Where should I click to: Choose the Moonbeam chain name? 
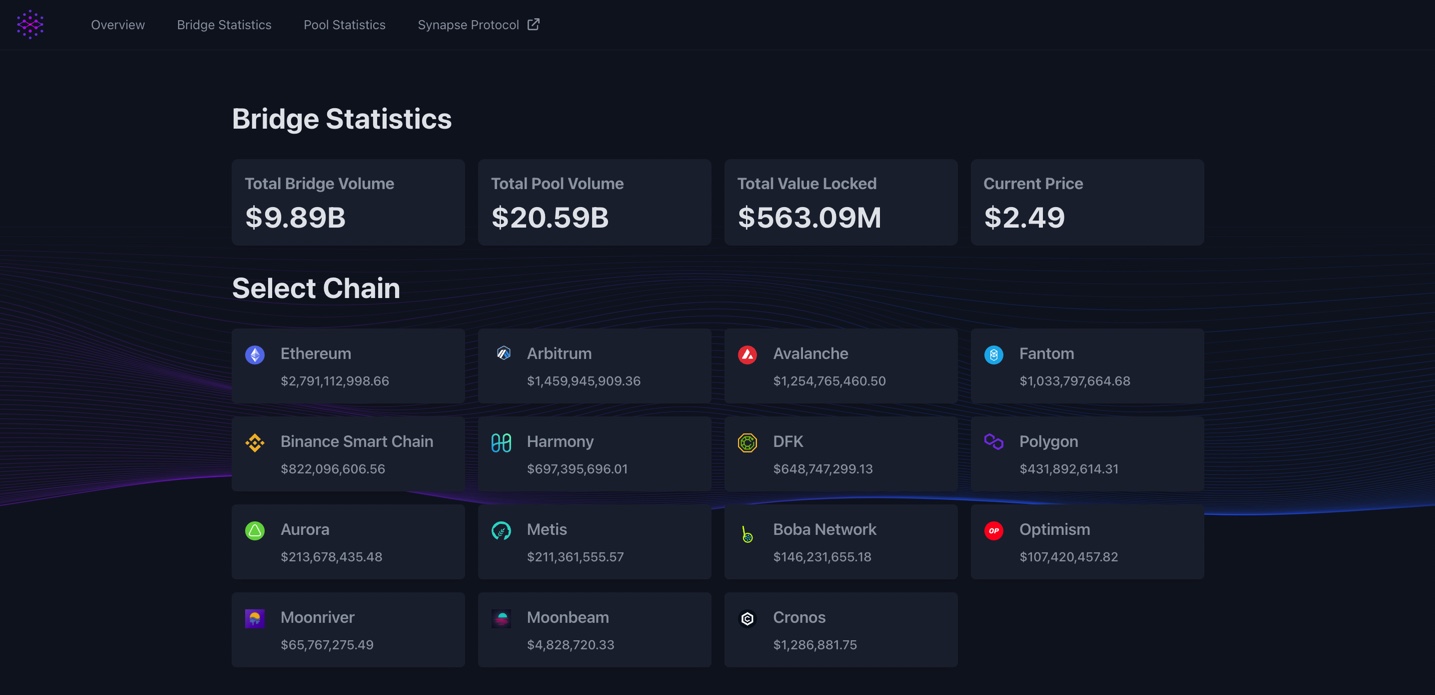point(568,618)
